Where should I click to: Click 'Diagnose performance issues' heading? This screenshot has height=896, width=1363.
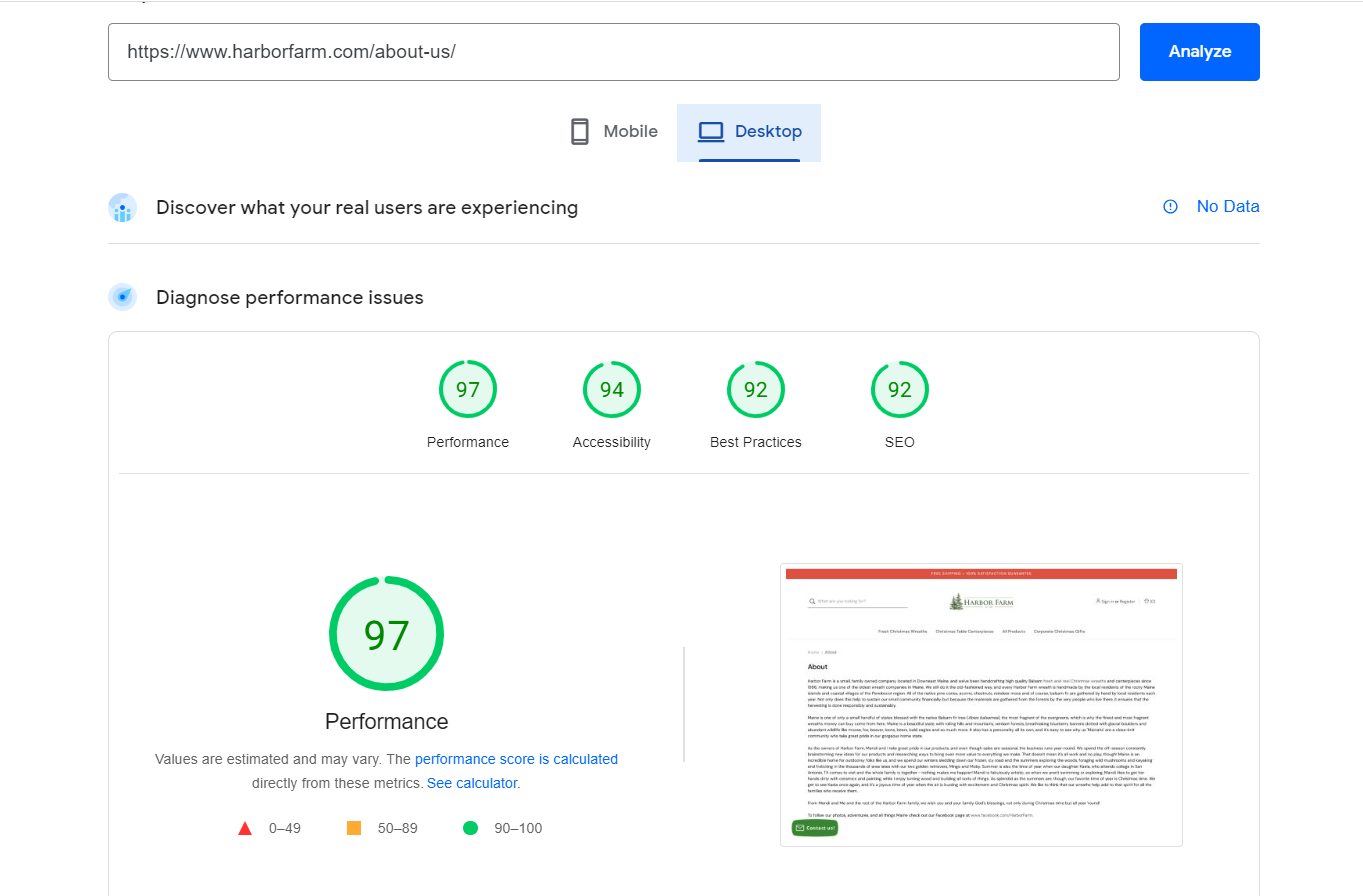click(x=290, y=298)
